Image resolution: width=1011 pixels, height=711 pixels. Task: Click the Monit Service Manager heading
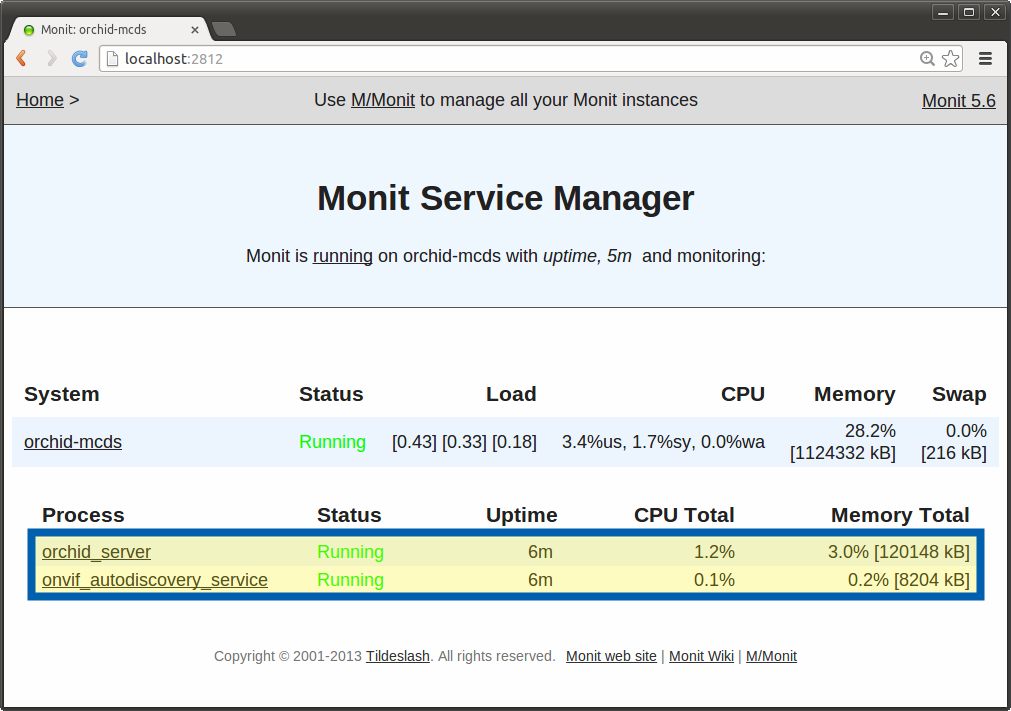pyautogui.click(x=506, y=198)
